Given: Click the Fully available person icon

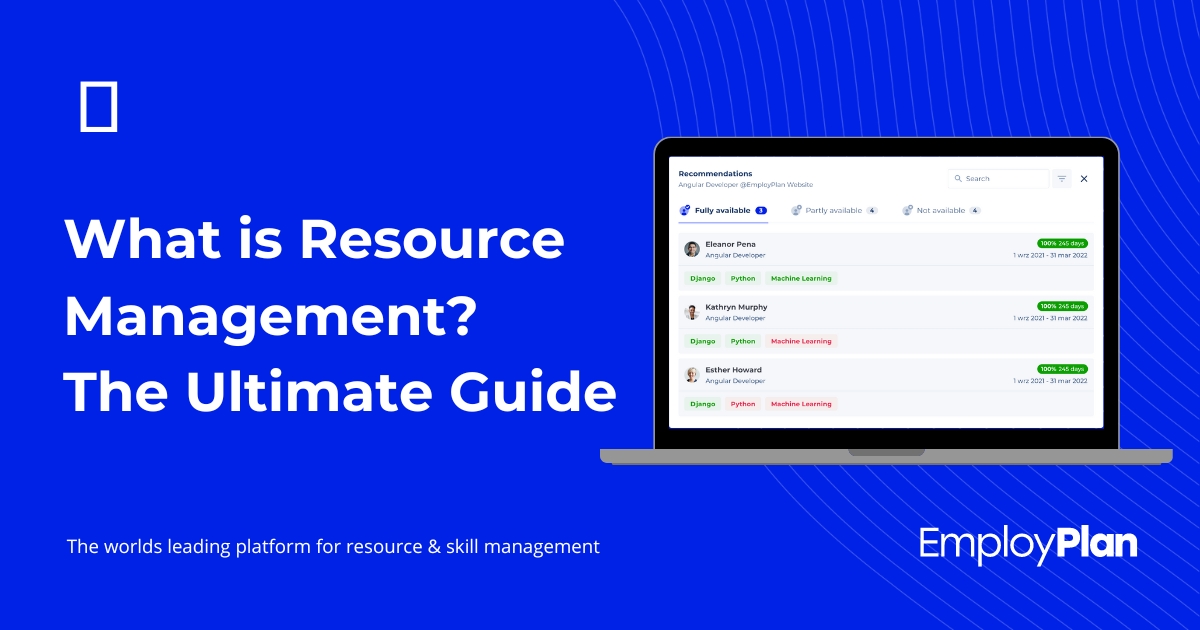Looking at the screenshot, I should pos(685,210).
